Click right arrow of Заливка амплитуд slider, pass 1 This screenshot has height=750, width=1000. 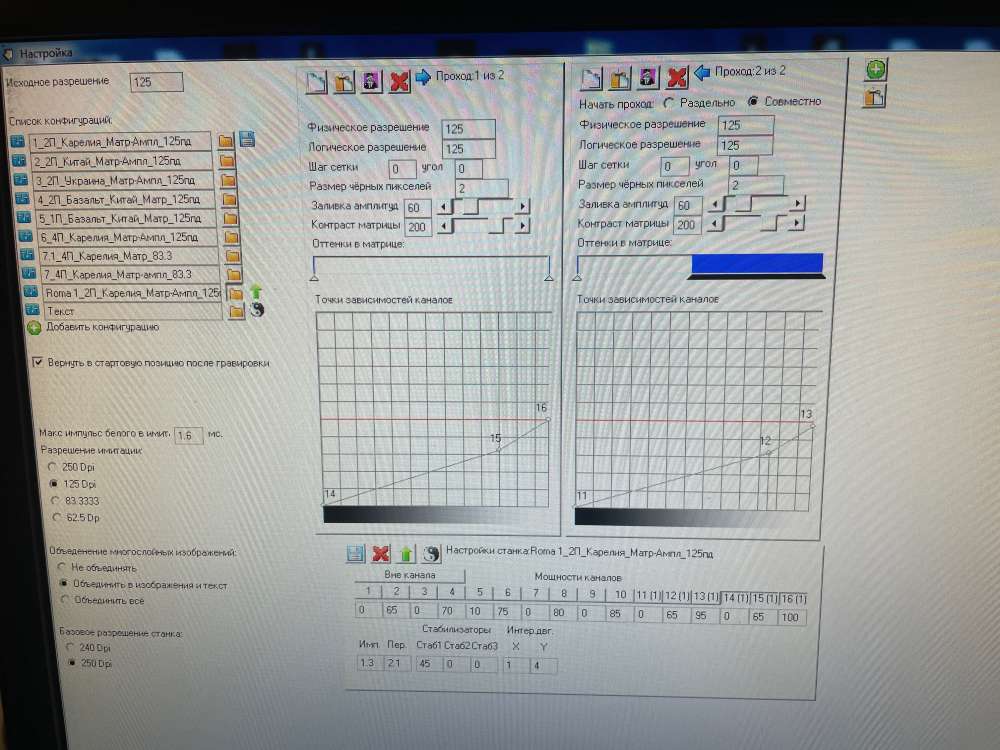click(521, 207)
